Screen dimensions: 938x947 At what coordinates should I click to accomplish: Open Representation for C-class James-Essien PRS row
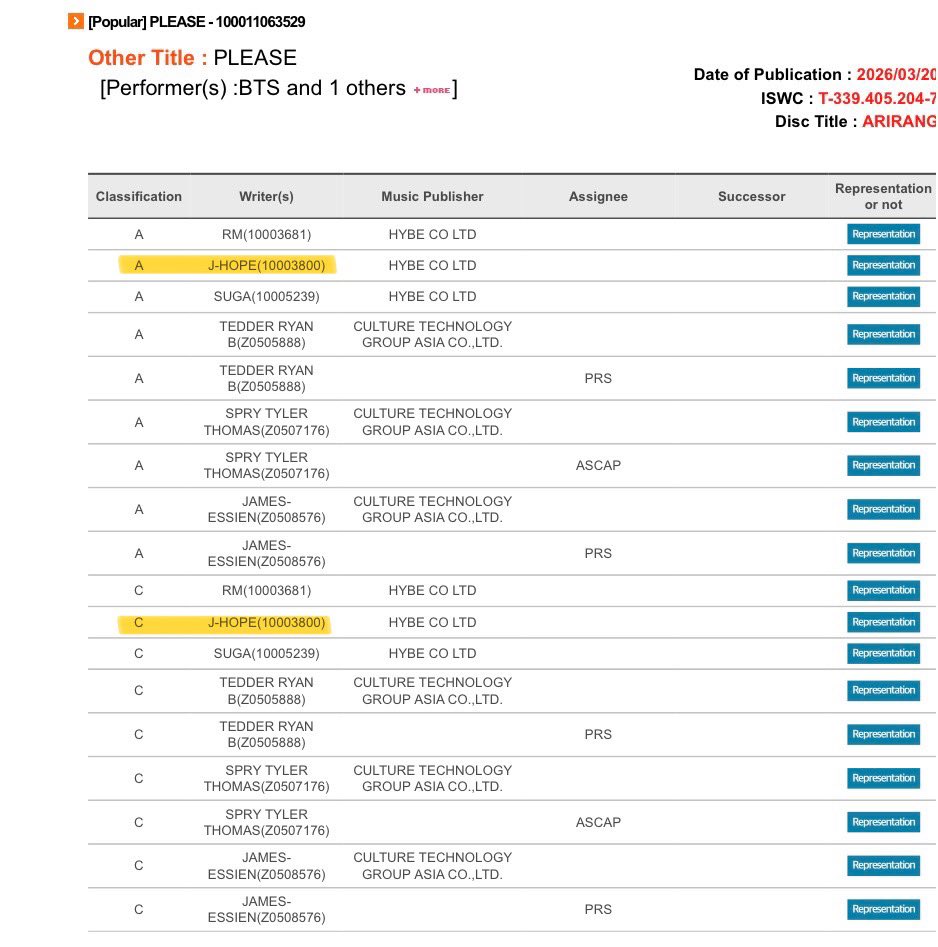point(883,910)
